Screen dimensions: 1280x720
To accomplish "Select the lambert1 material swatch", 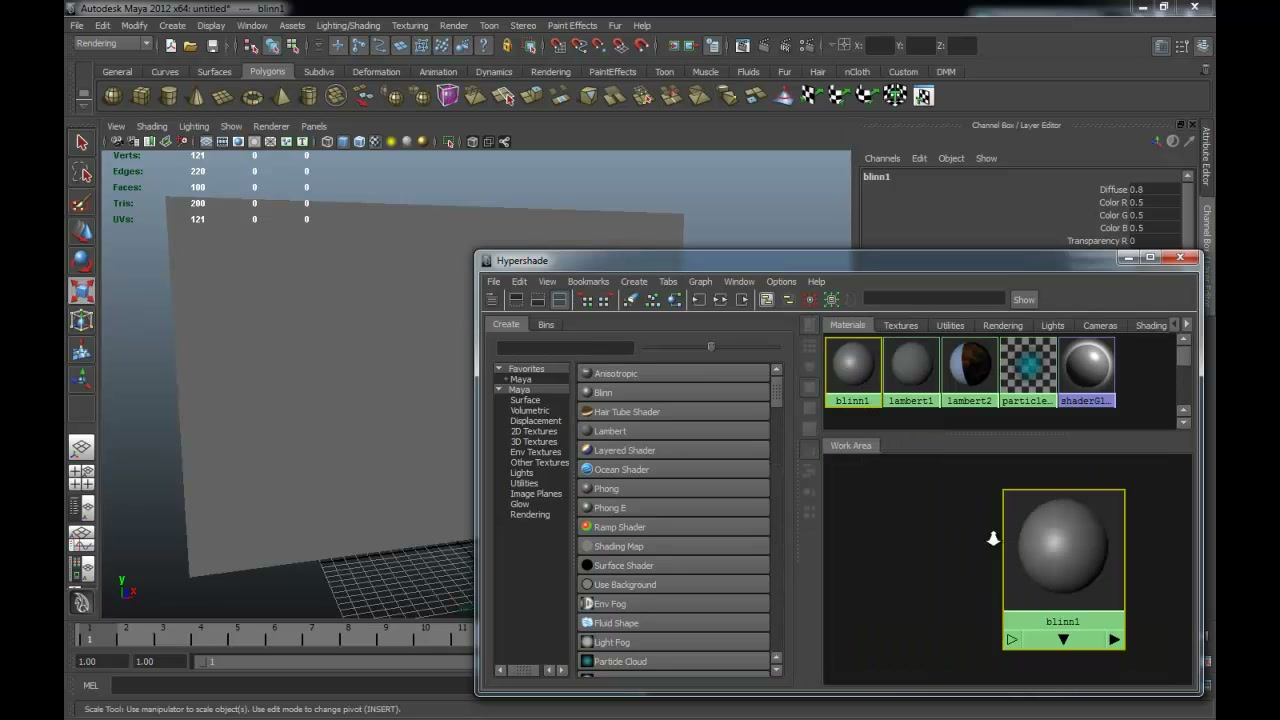I will (911, 372).
